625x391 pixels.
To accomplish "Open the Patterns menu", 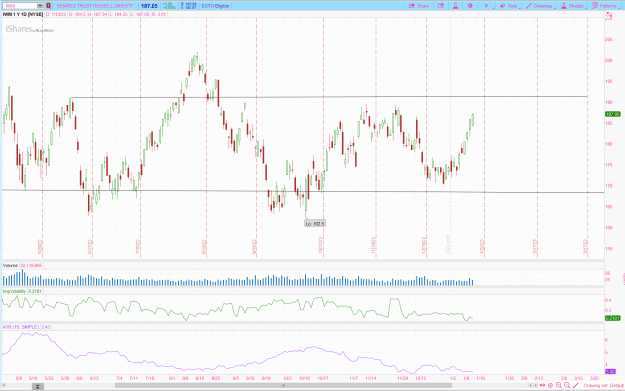I will (605, 6).
